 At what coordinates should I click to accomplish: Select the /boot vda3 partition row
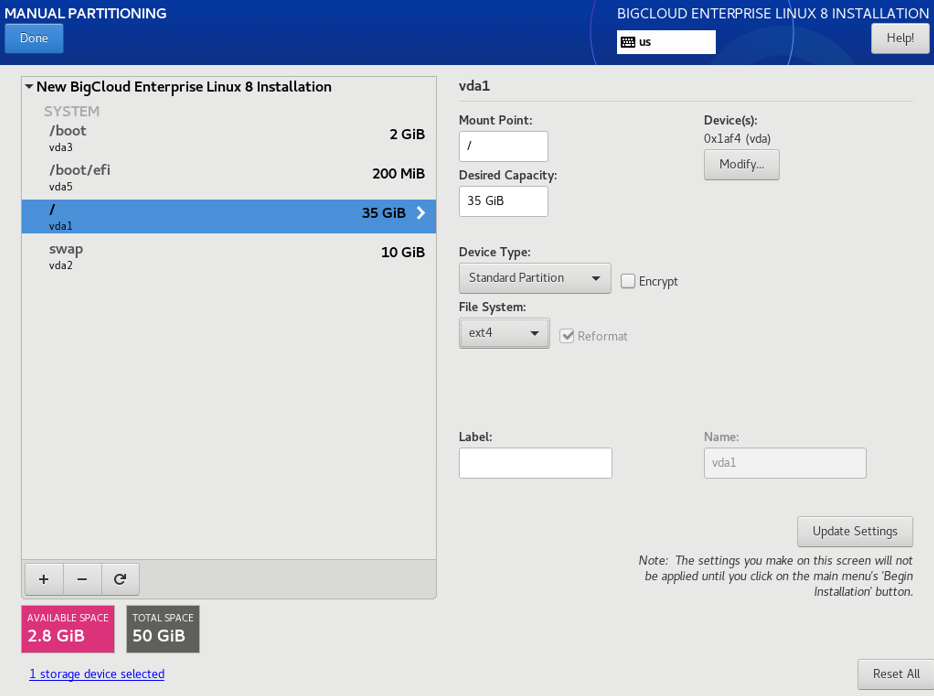pos(229,139)
